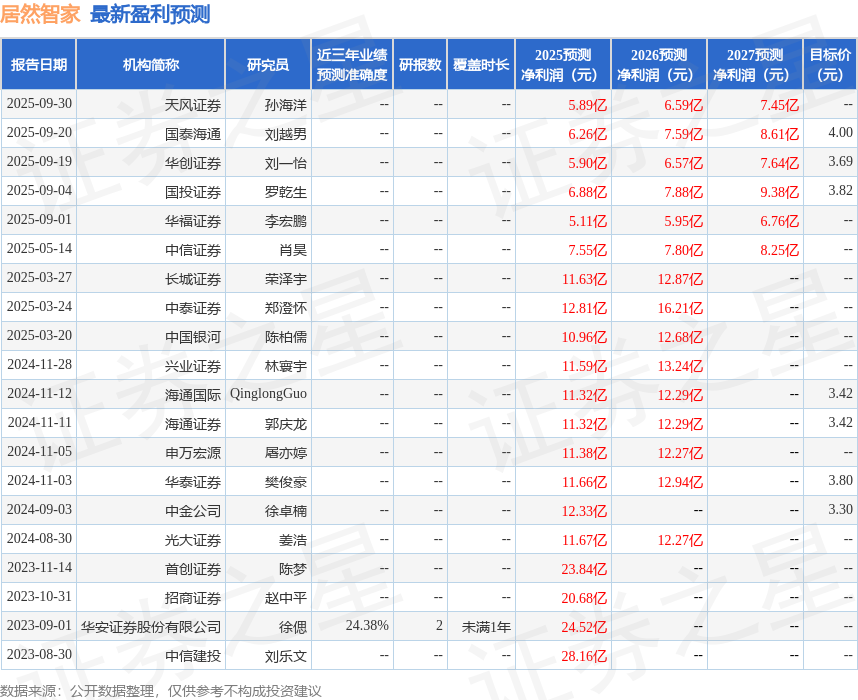Click the 28.16亿 profit value
858x700 pixels.
click(x=584, y=656)
